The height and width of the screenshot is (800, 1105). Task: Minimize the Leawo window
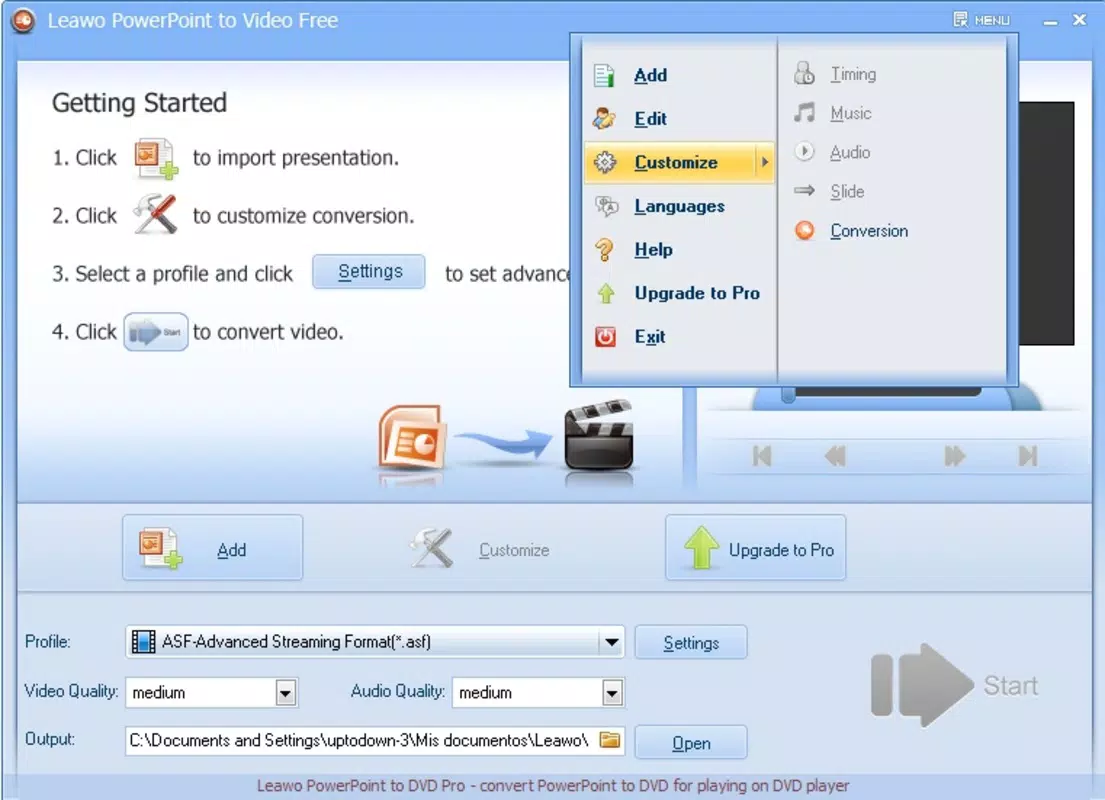tap(1050, 21)
